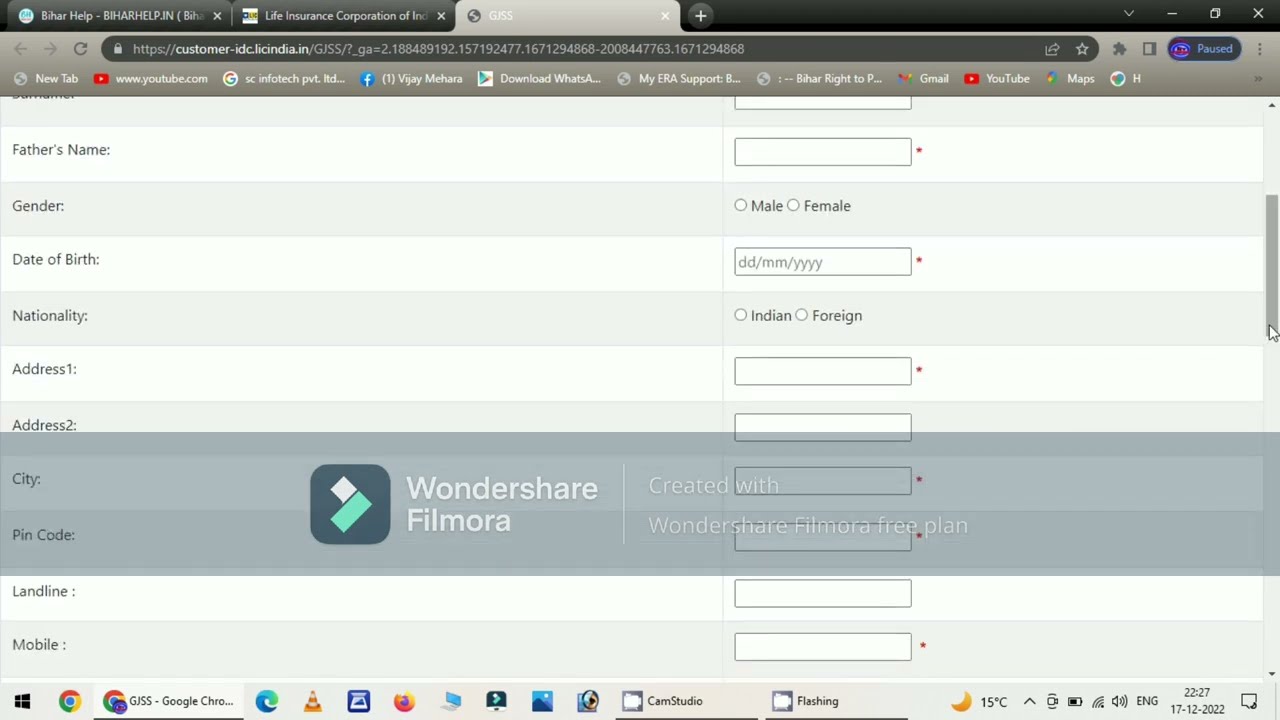Image resolution: width=1280 pixels, height=720 pixels.
Task: Show hidden system tray icons
Action: [1029, 701]
